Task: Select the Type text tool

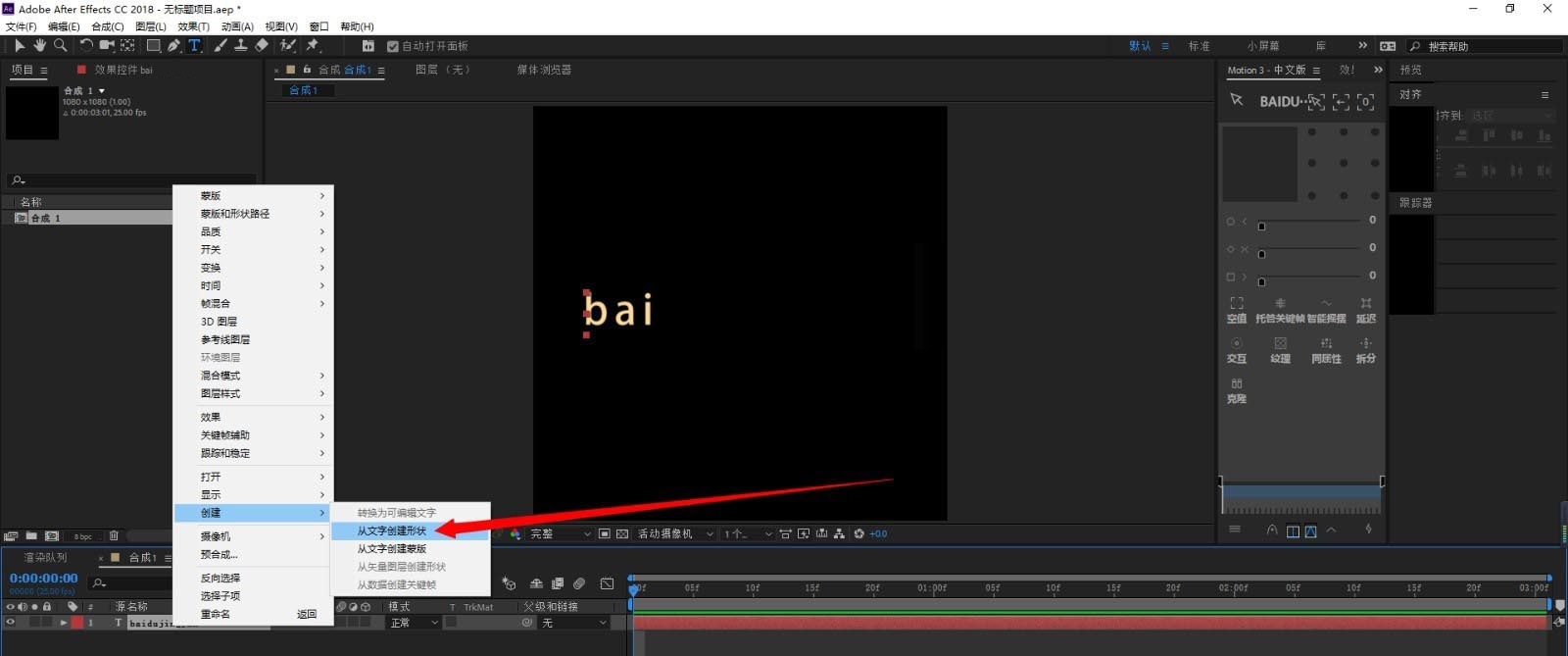Action: point(194,45)
